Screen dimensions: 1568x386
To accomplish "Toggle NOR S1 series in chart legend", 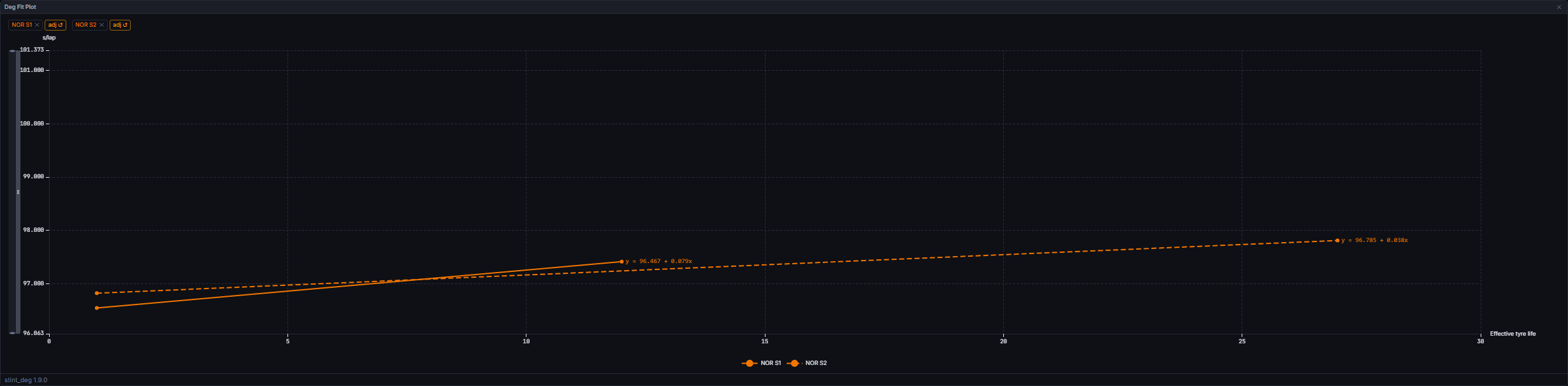I will point(762,363).
